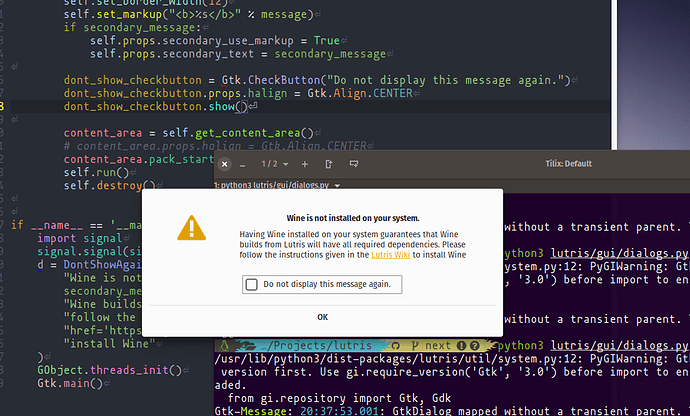Click 'self.destroy()' in the code editor

[x=109, y=186]
